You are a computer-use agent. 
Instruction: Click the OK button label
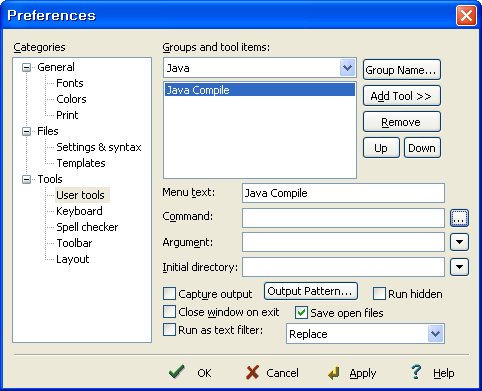click(x=204, y=373)
